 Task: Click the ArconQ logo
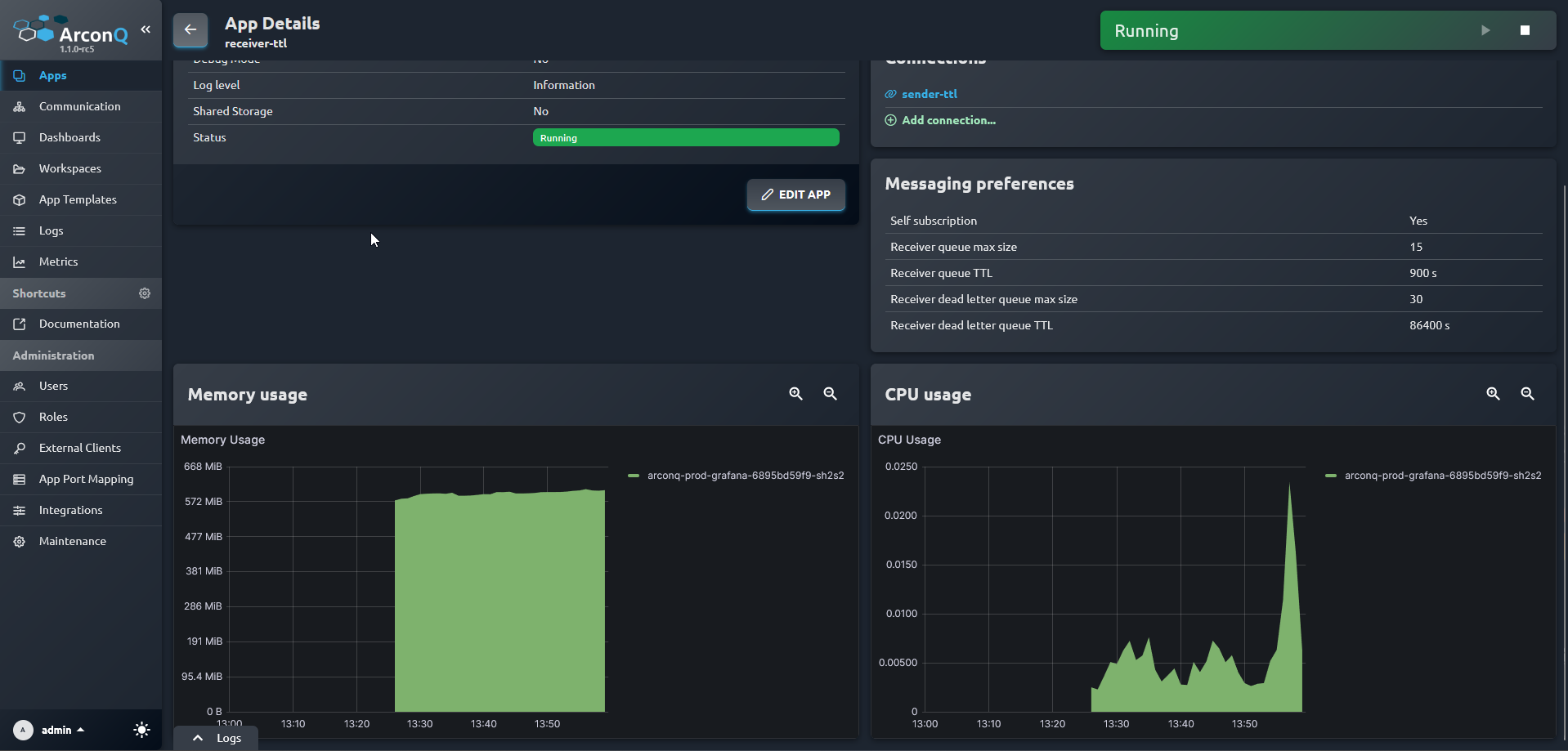pyautogui.click(x=71, y=31)
